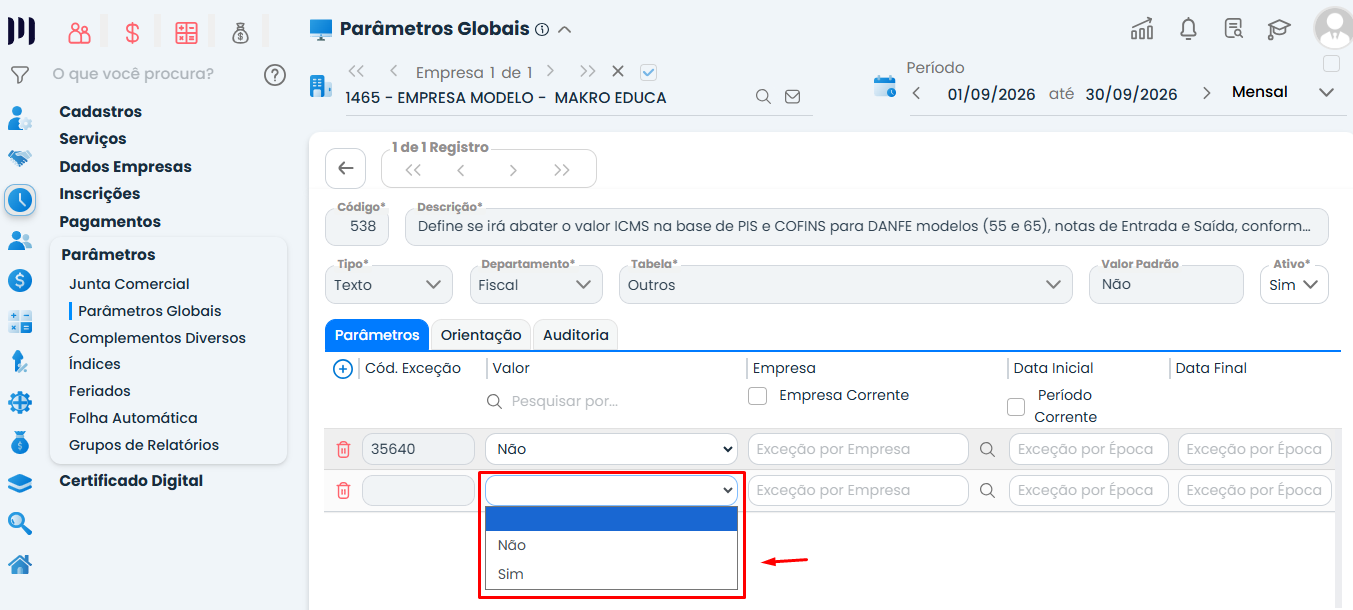
Task: Click the 'O que você procura?' search box
Action: [x=133, y=74]
